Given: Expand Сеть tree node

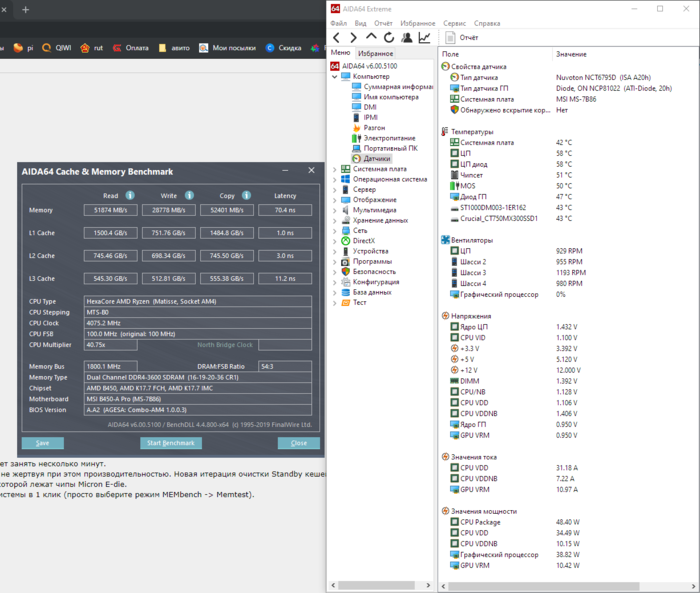Looking at the screenshot, I should (x=334, y=231).
